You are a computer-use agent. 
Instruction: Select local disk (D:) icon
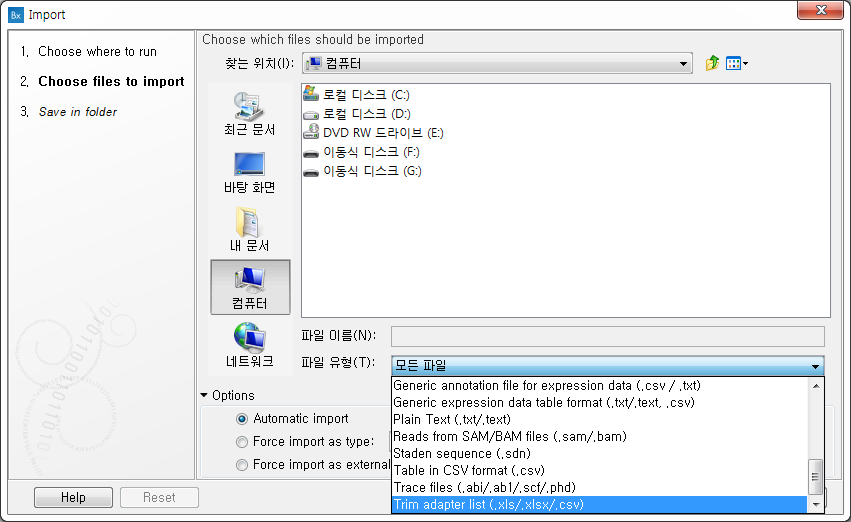311,114
